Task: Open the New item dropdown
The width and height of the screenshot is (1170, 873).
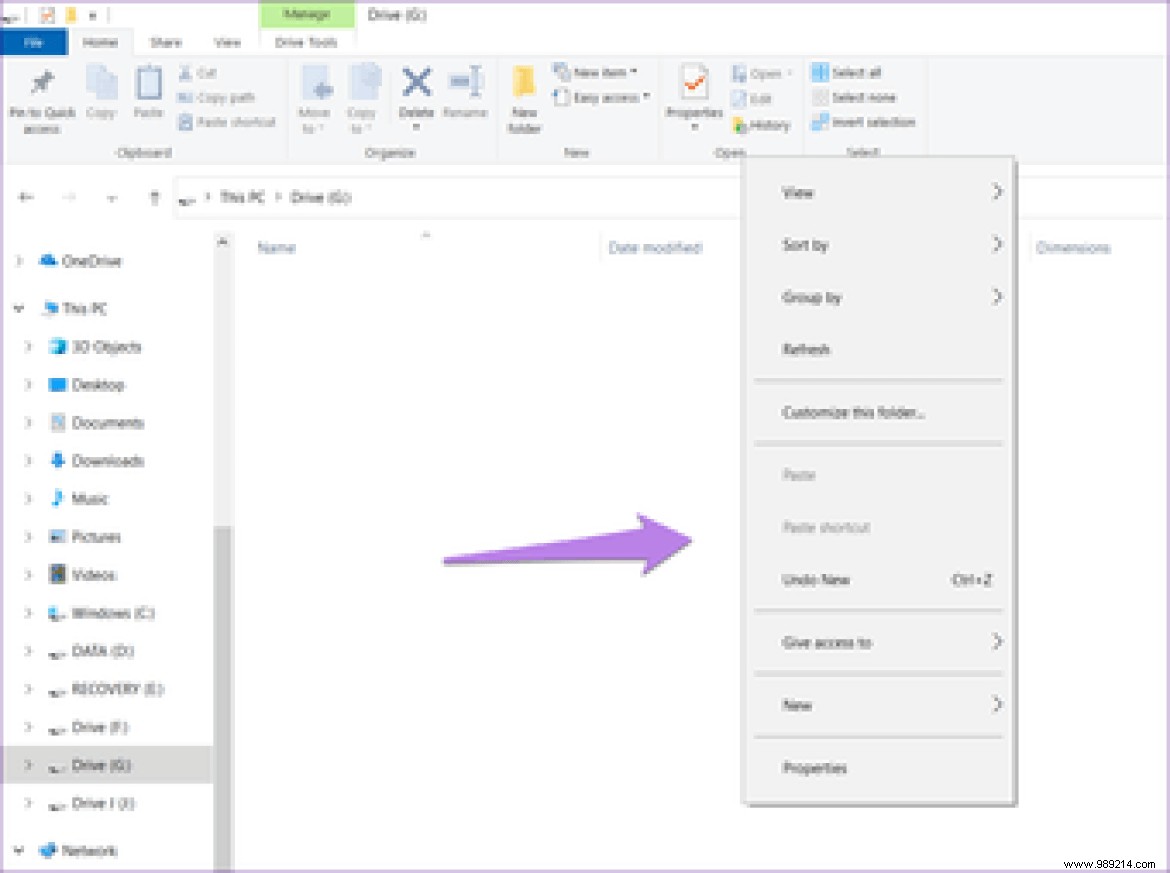Action: click(600, 73)
